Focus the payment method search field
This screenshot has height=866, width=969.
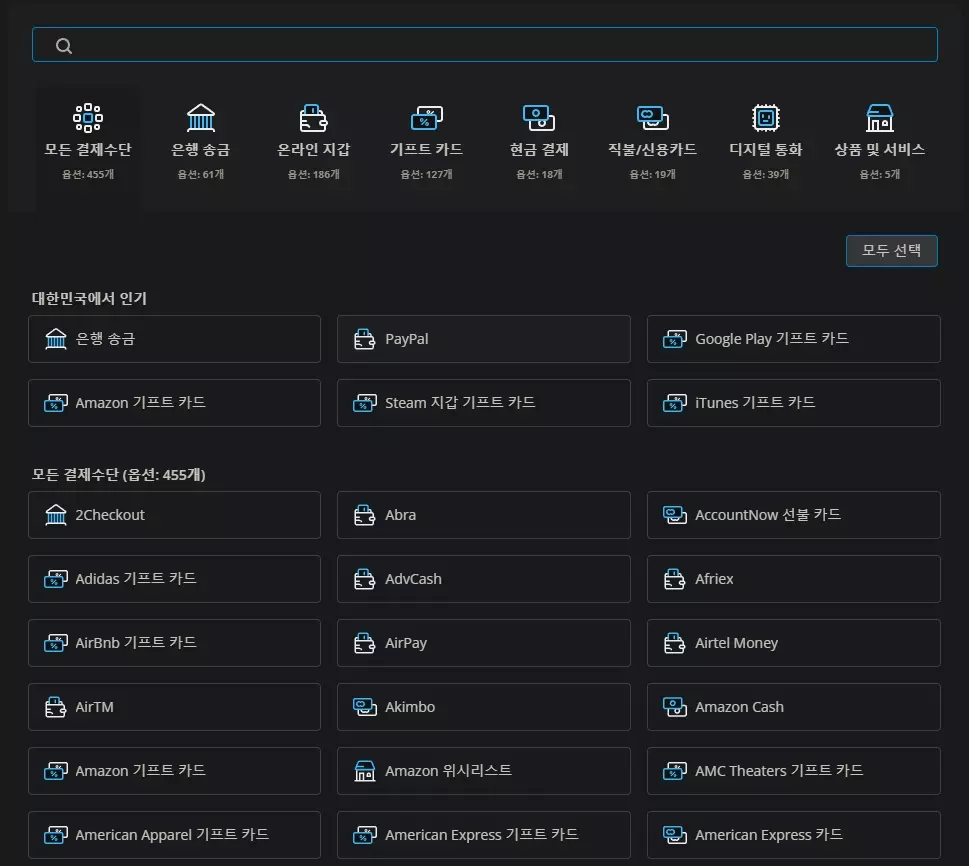tap(484, 45)
